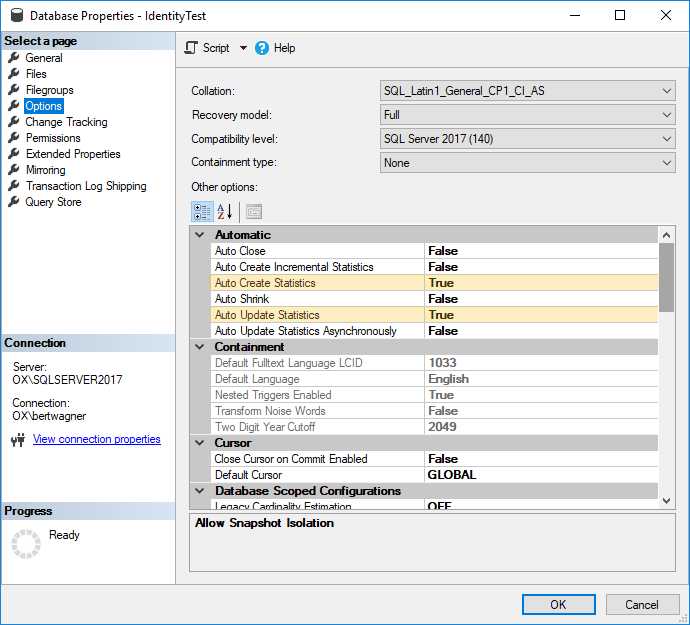Click the wrench icon beside Files
The width and height of the screenshot is (690, 625).
point(14,73)
